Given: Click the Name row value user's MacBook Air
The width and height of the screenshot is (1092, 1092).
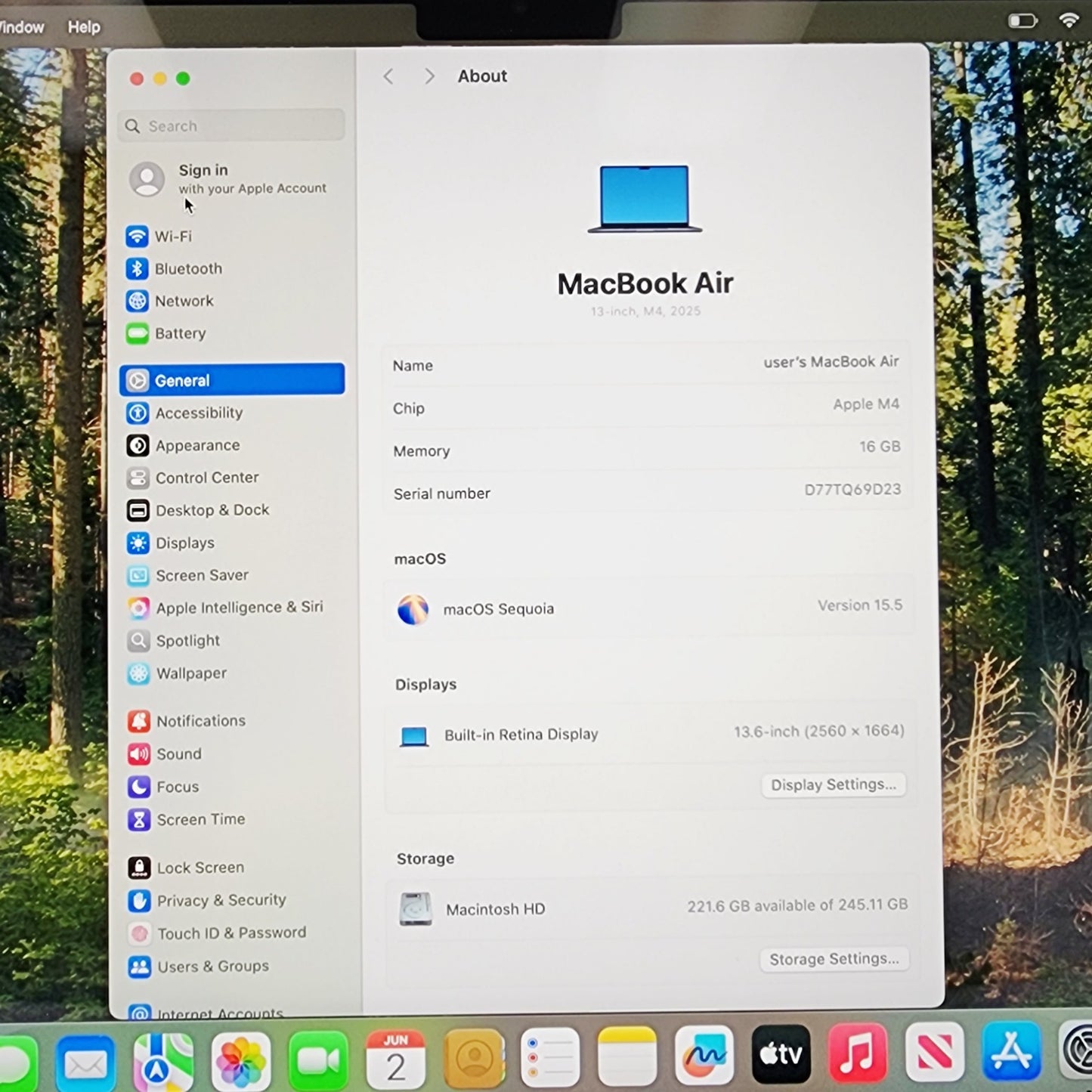Looking at the screenshot, I should coord(831,362).
